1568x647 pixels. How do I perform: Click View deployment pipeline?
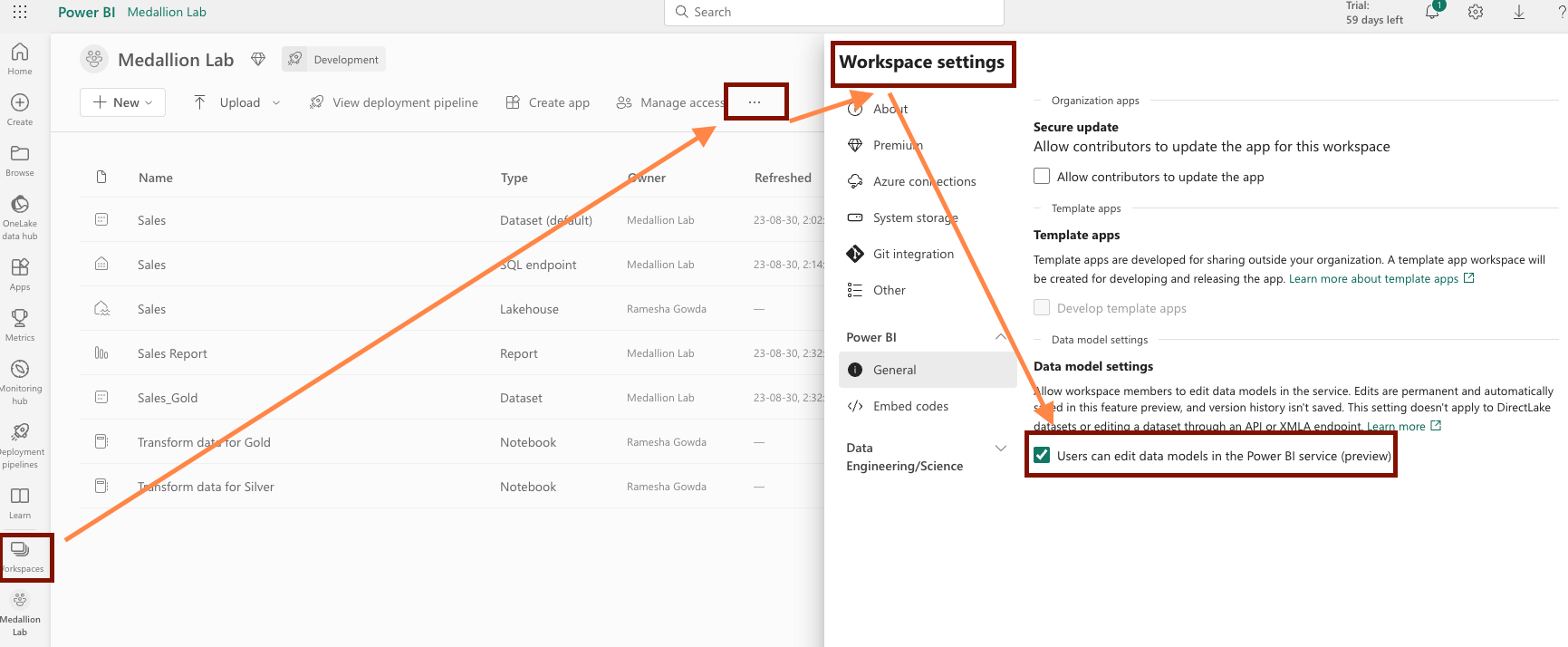(393, 102)
